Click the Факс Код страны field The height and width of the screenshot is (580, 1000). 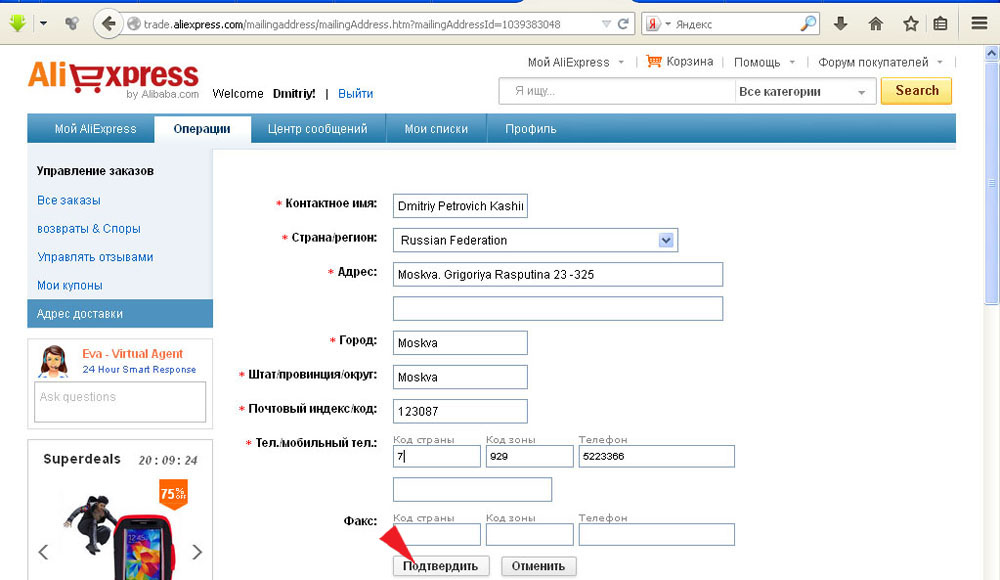pos(437,535)
